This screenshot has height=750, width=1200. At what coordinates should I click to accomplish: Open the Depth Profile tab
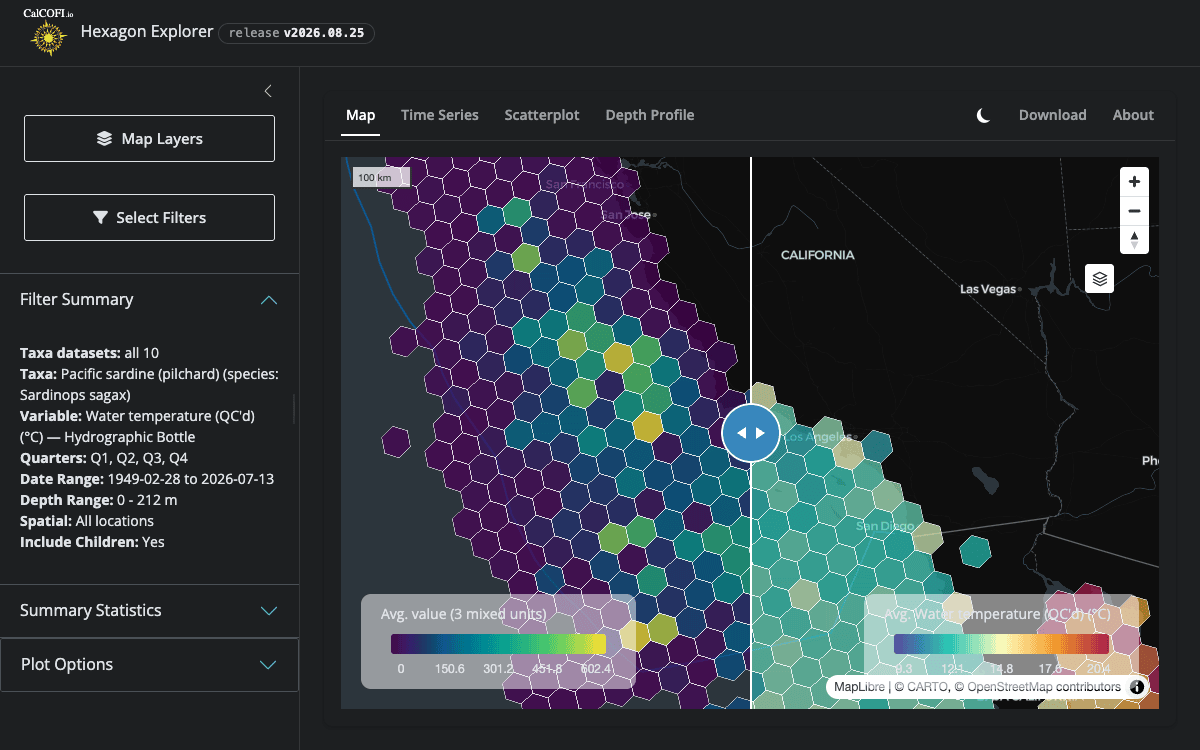[650, 115]
